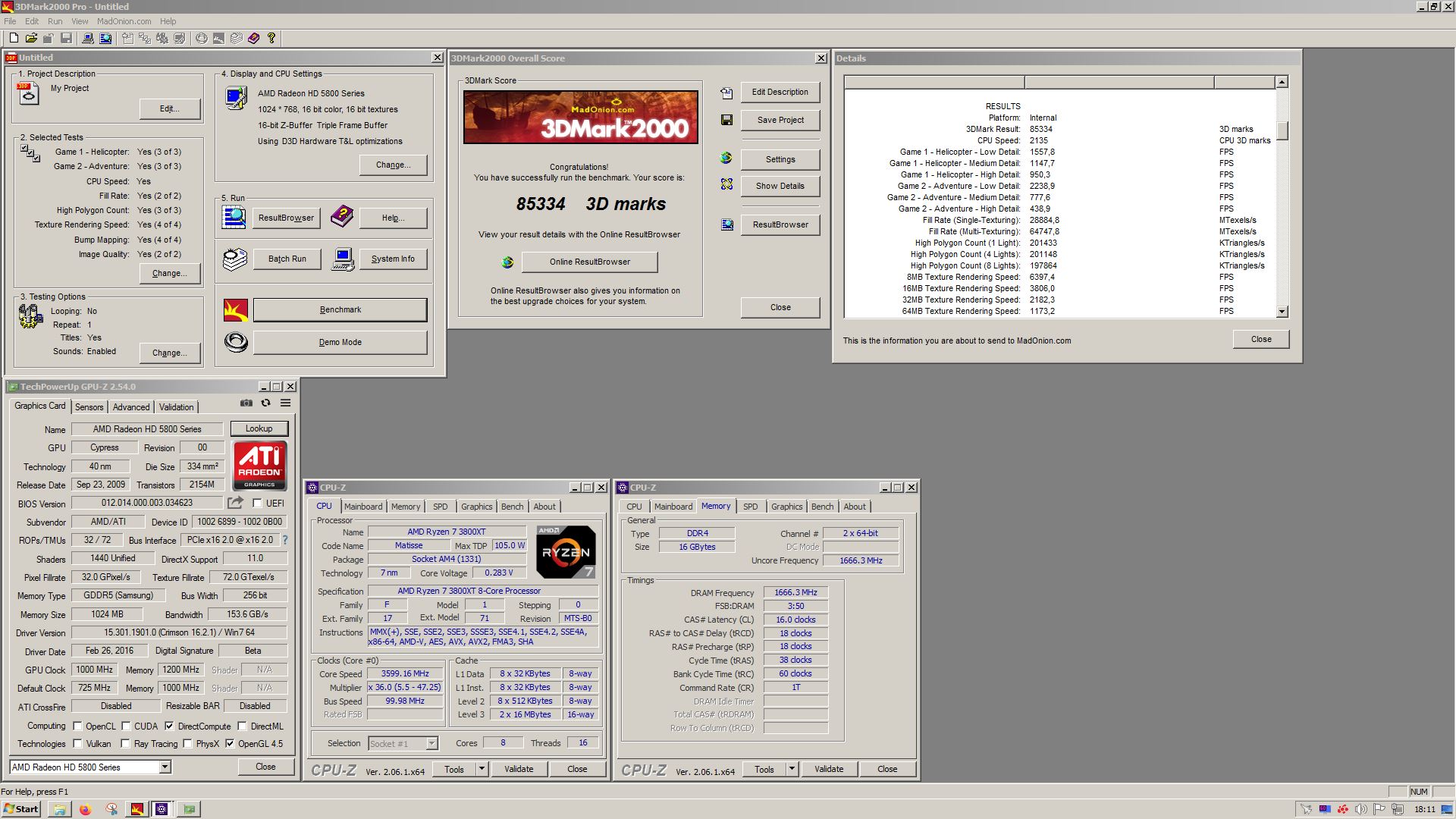The image size is (1456, 819).
Task: Click the volume speaker icon in system tray
Action: click(1361, 809)
